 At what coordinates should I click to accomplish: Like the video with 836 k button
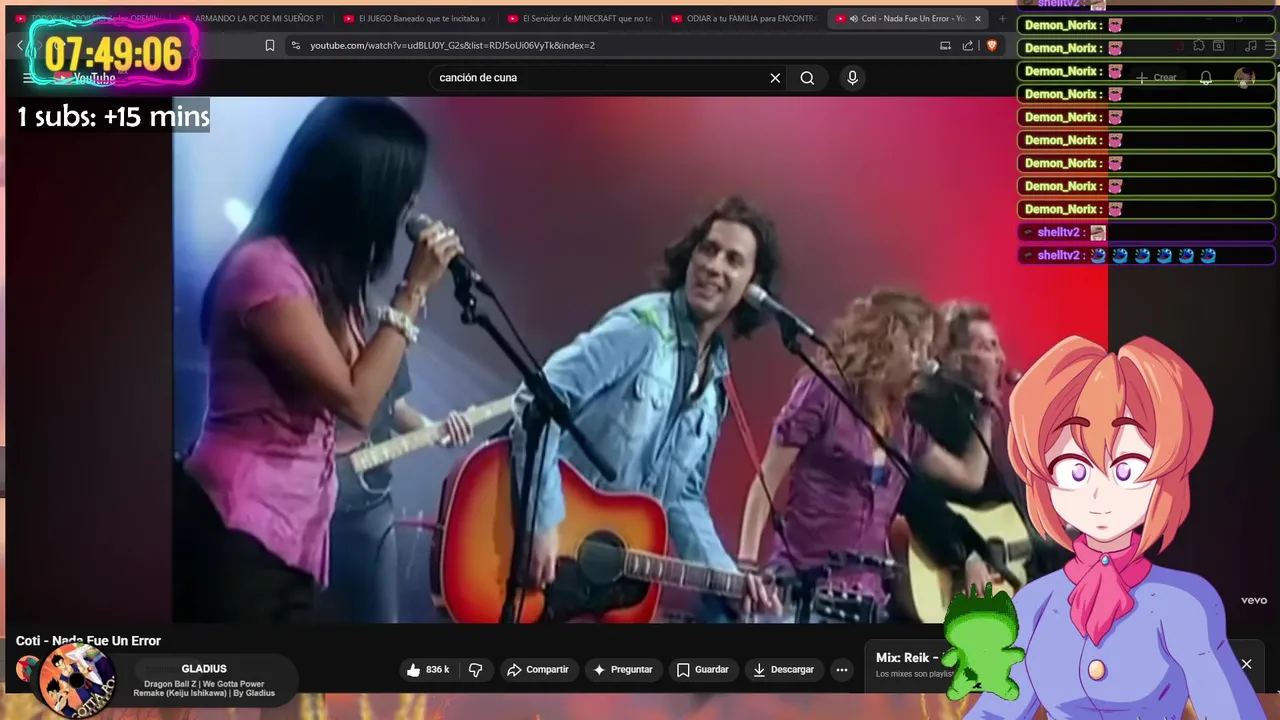coord(428,670)
